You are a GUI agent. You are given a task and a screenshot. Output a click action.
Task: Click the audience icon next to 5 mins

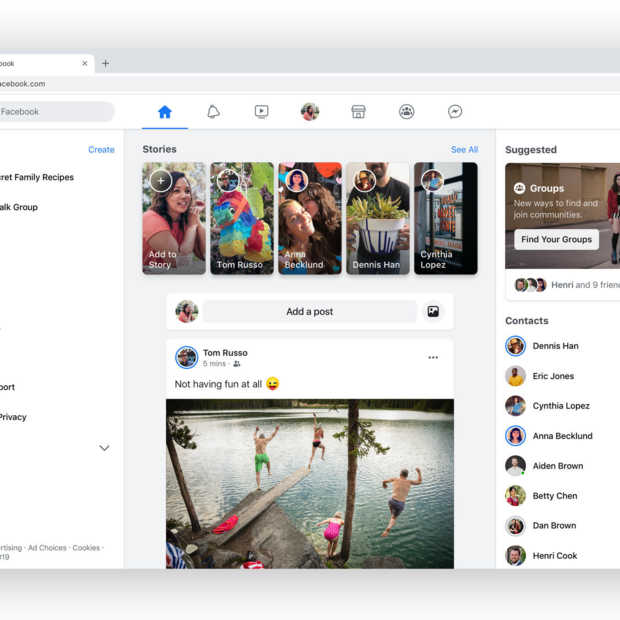237,364
